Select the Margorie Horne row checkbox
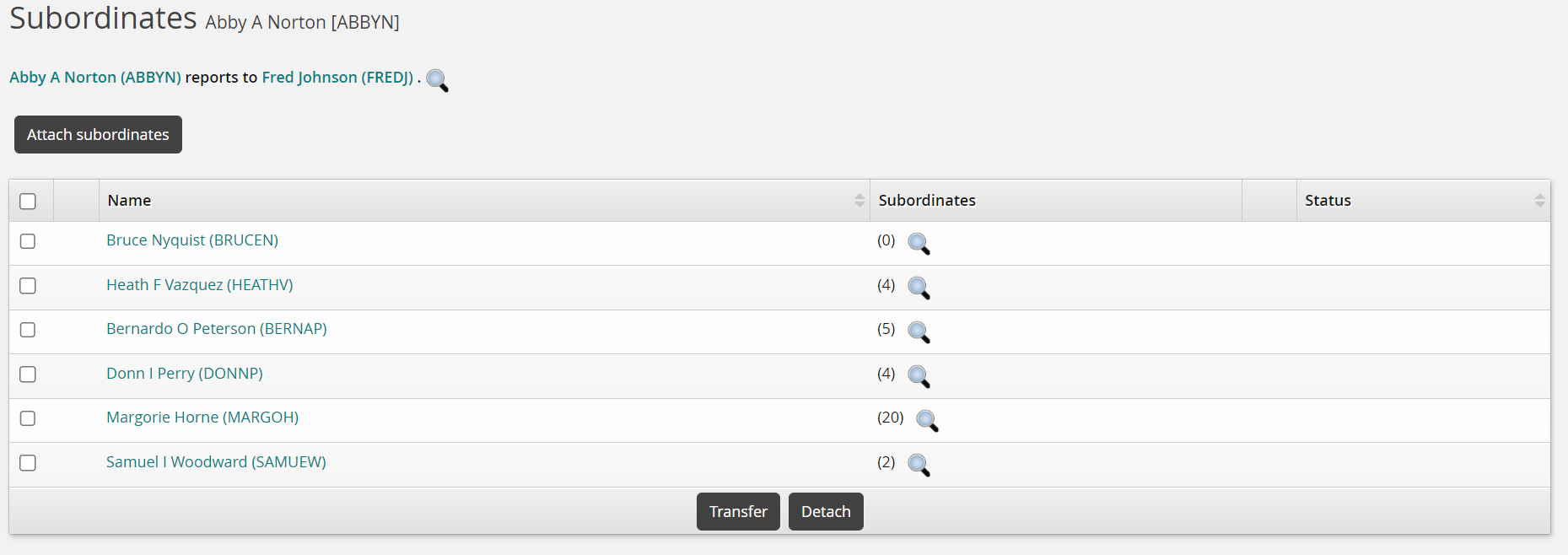Image resolution: width=1568 pixels, height=555 pixels. point(28,418)
